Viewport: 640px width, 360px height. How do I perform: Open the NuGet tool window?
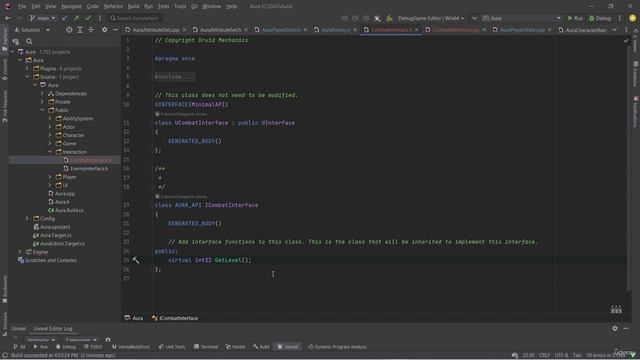(x=236, y=347)
